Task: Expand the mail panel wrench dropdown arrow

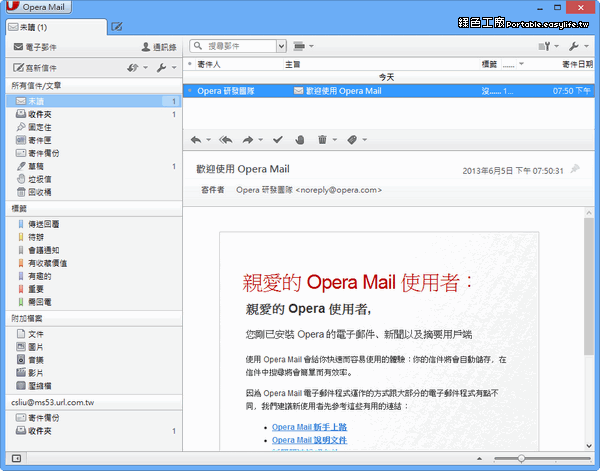Action: pyautogui.click(x=174, y=68)
